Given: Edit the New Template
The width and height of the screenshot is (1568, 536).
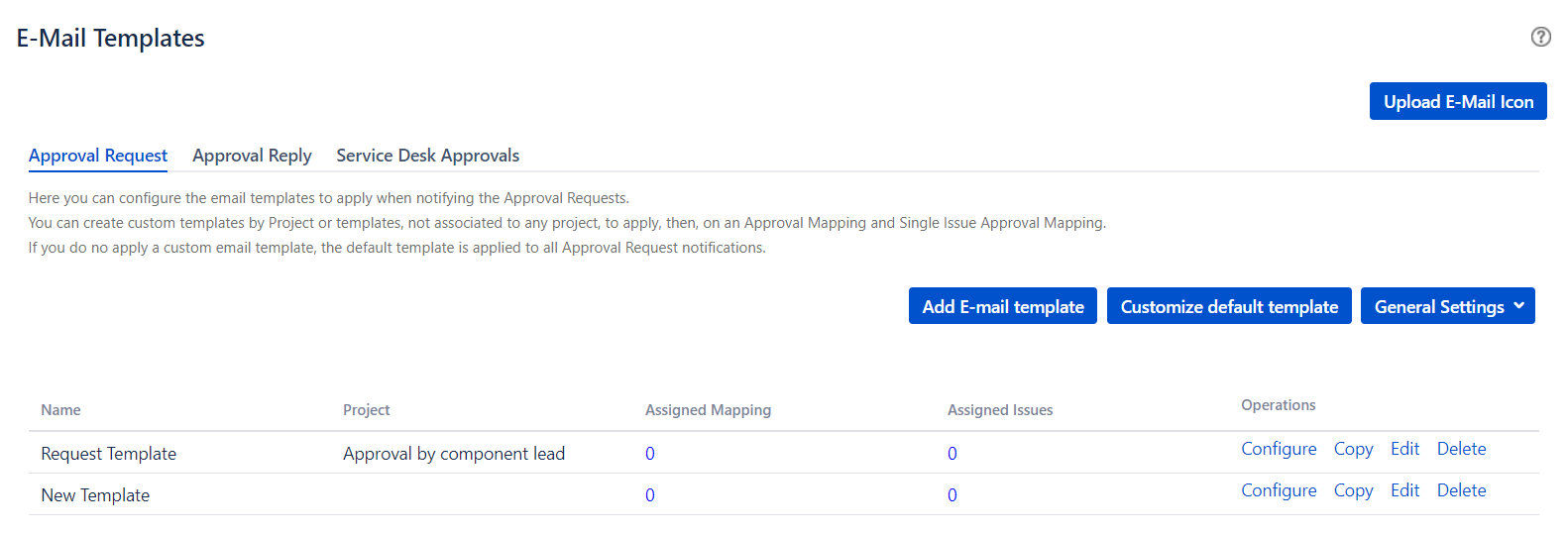Looking at the screenshot, I should tap(1404, 490).
